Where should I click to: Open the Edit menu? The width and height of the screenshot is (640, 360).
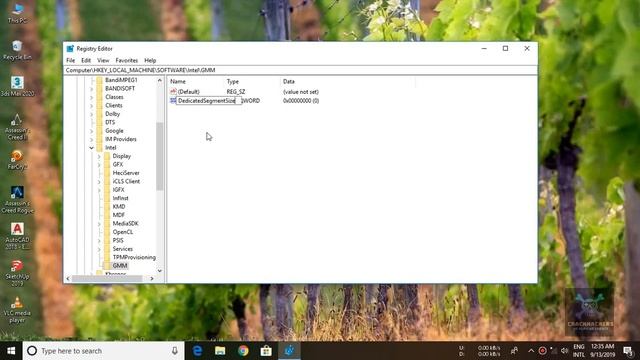pyautogui.click(x=86, y=60)
